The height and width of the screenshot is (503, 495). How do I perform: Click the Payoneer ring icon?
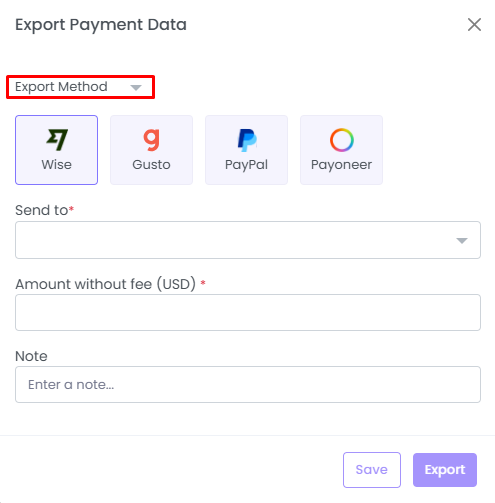[x=342, y=140]
